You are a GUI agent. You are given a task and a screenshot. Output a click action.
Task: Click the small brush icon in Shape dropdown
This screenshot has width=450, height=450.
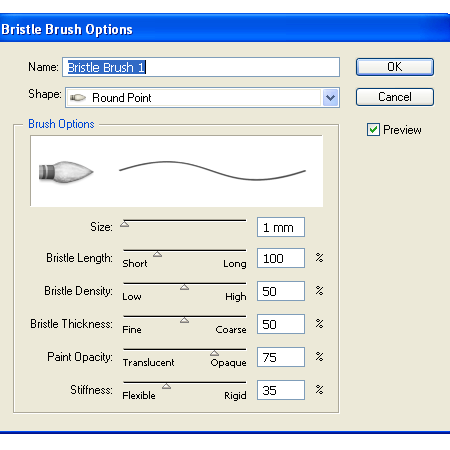[78, 98]
